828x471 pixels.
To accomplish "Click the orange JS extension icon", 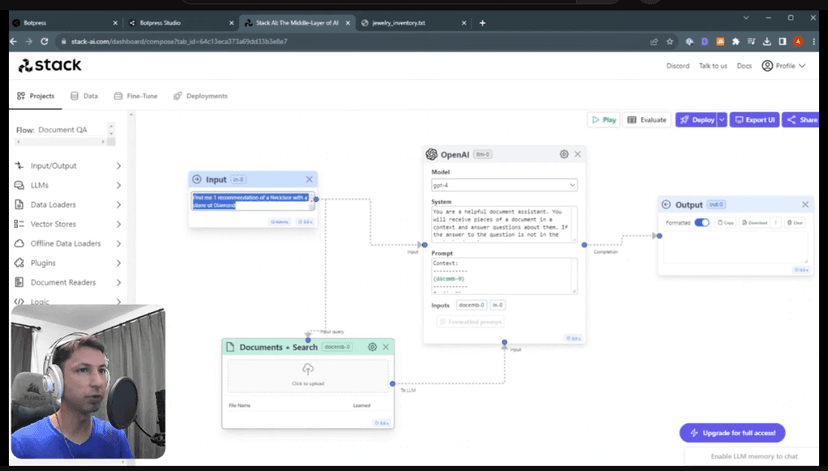I will pyautogui.click(x=720, y=41).
